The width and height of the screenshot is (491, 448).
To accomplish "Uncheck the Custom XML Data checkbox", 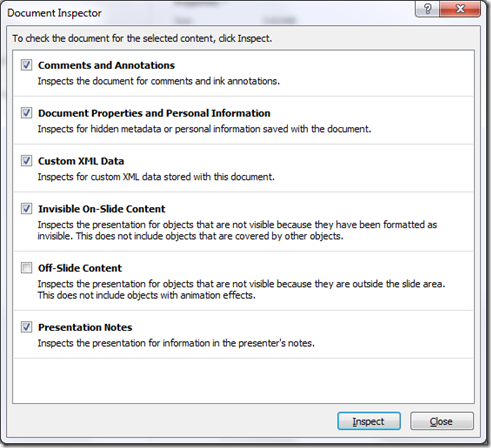I will (x=26, y=161).
